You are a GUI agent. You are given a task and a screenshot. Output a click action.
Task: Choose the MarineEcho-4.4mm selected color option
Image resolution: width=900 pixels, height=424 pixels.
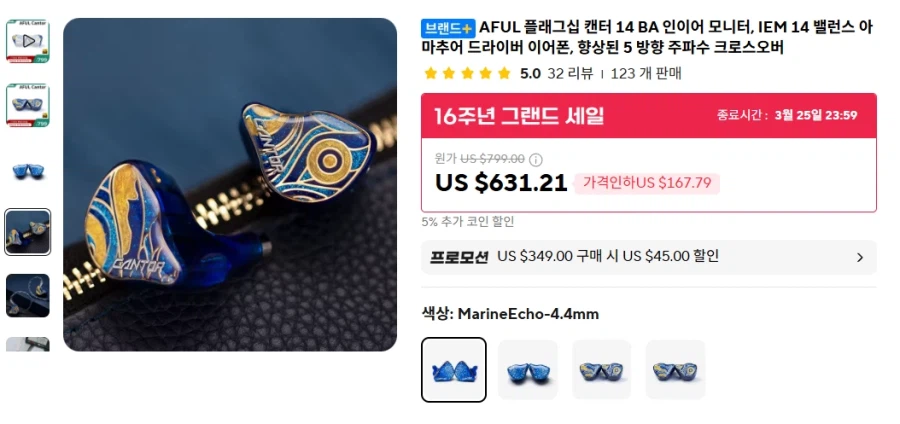[x=453, y=369]
